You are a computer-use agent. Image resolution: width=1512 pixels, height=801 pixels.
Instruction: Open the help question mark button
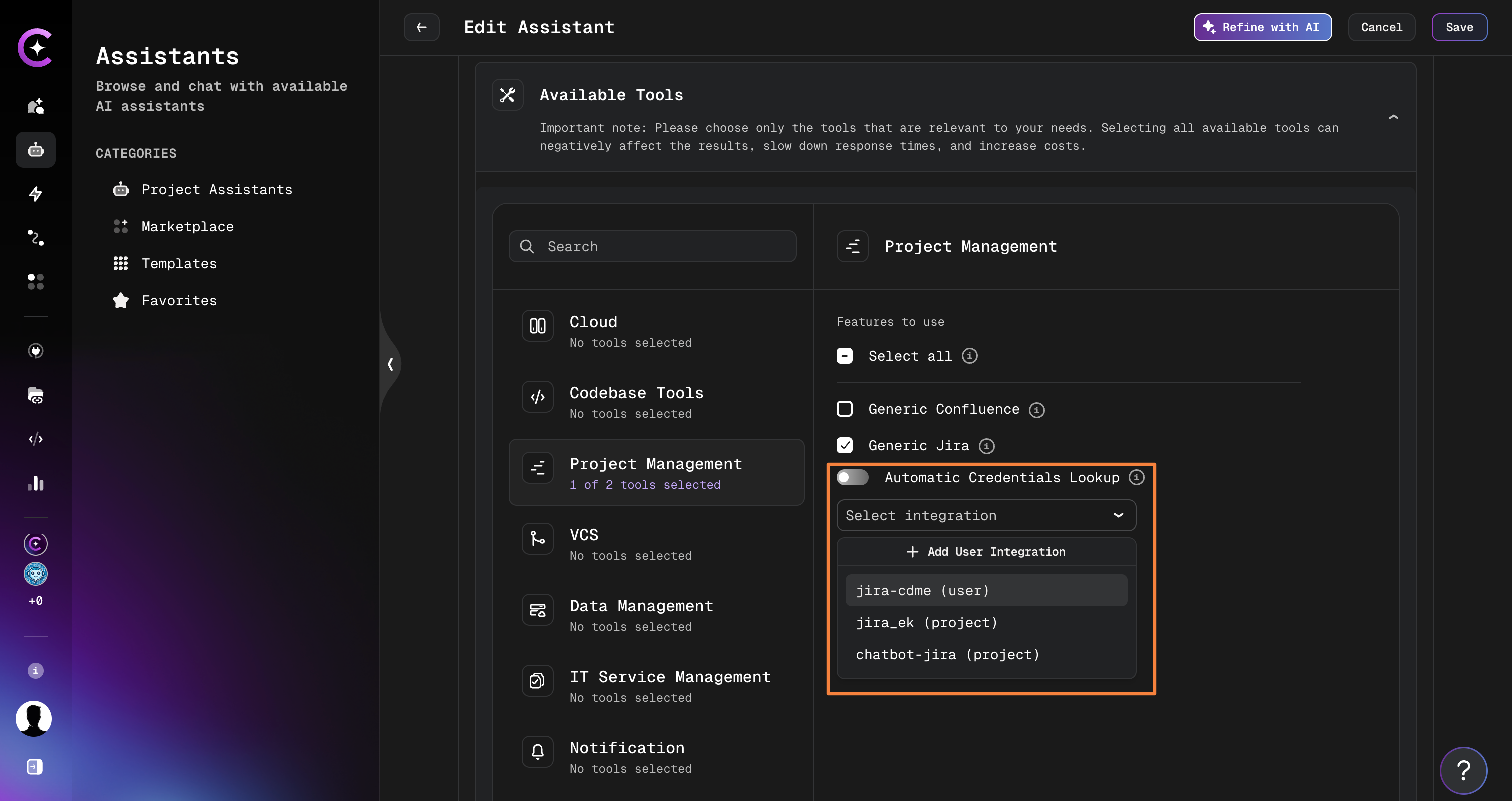pos(1464,770)
